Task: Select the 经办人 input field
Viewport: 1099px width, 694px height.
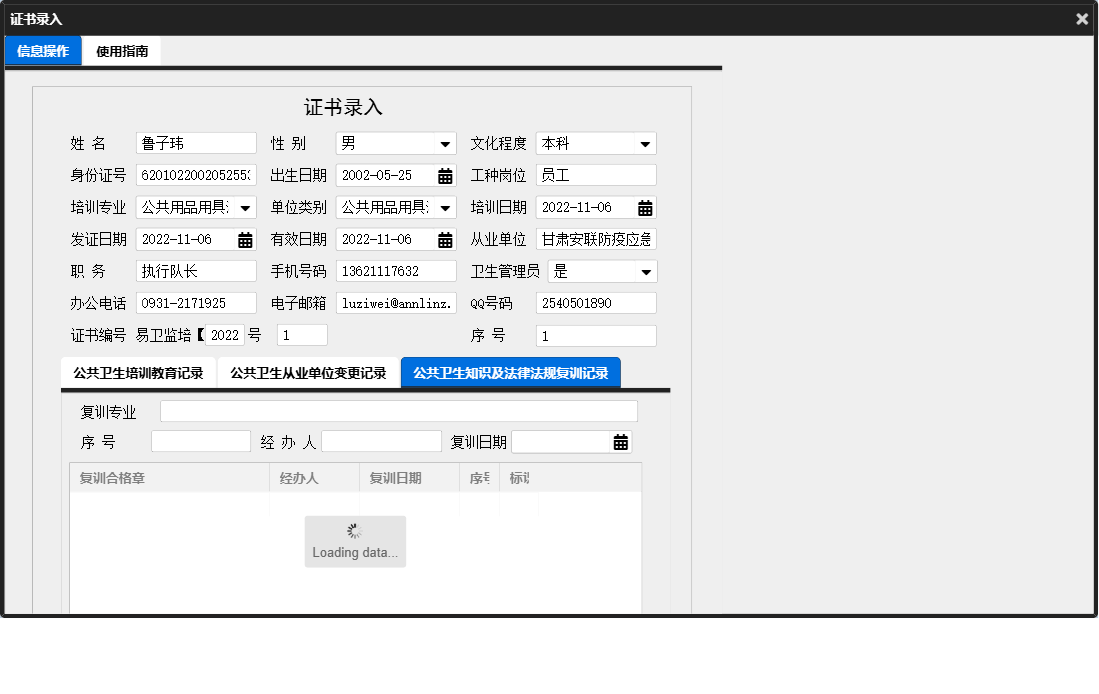Action: coord(381,441)
